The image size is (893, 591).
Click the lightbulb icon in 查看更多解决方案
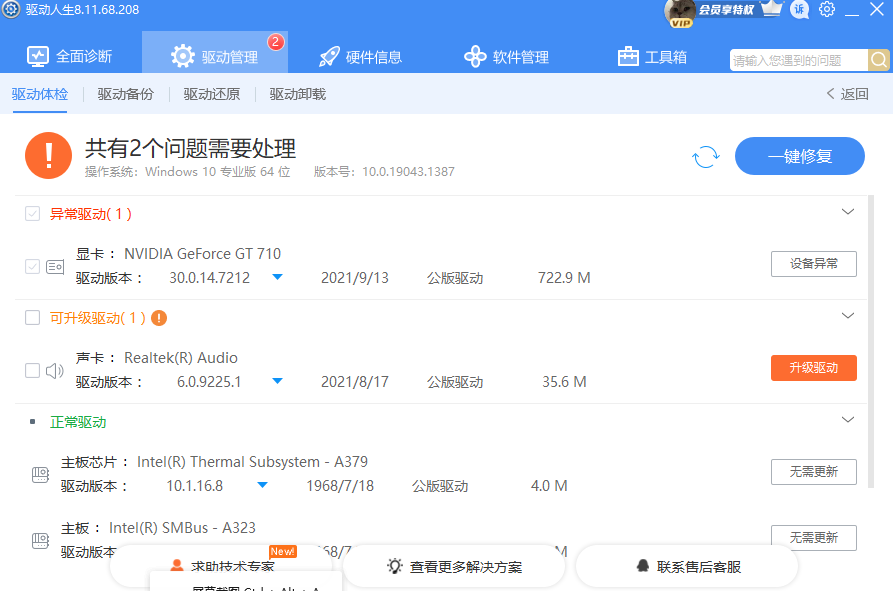(x=394, y=566)
